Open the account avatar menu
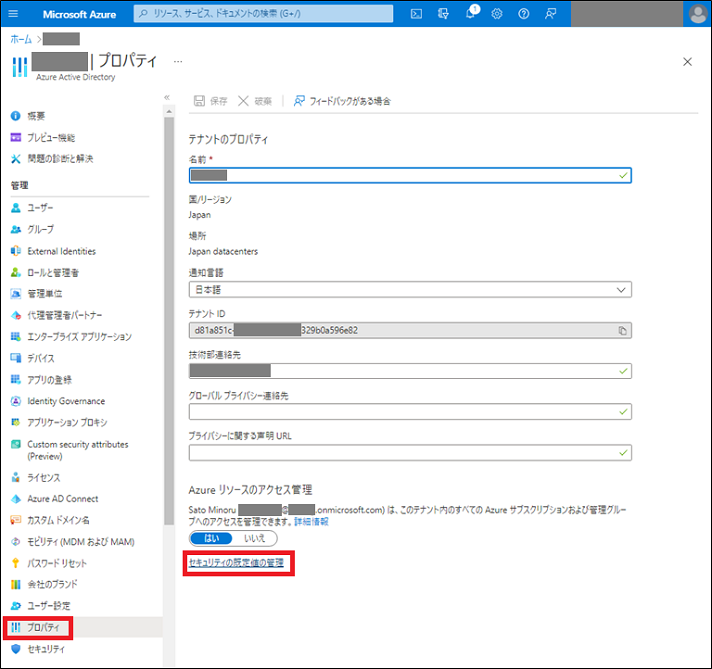This screenshot has height=669, width=712. (697, 14)
